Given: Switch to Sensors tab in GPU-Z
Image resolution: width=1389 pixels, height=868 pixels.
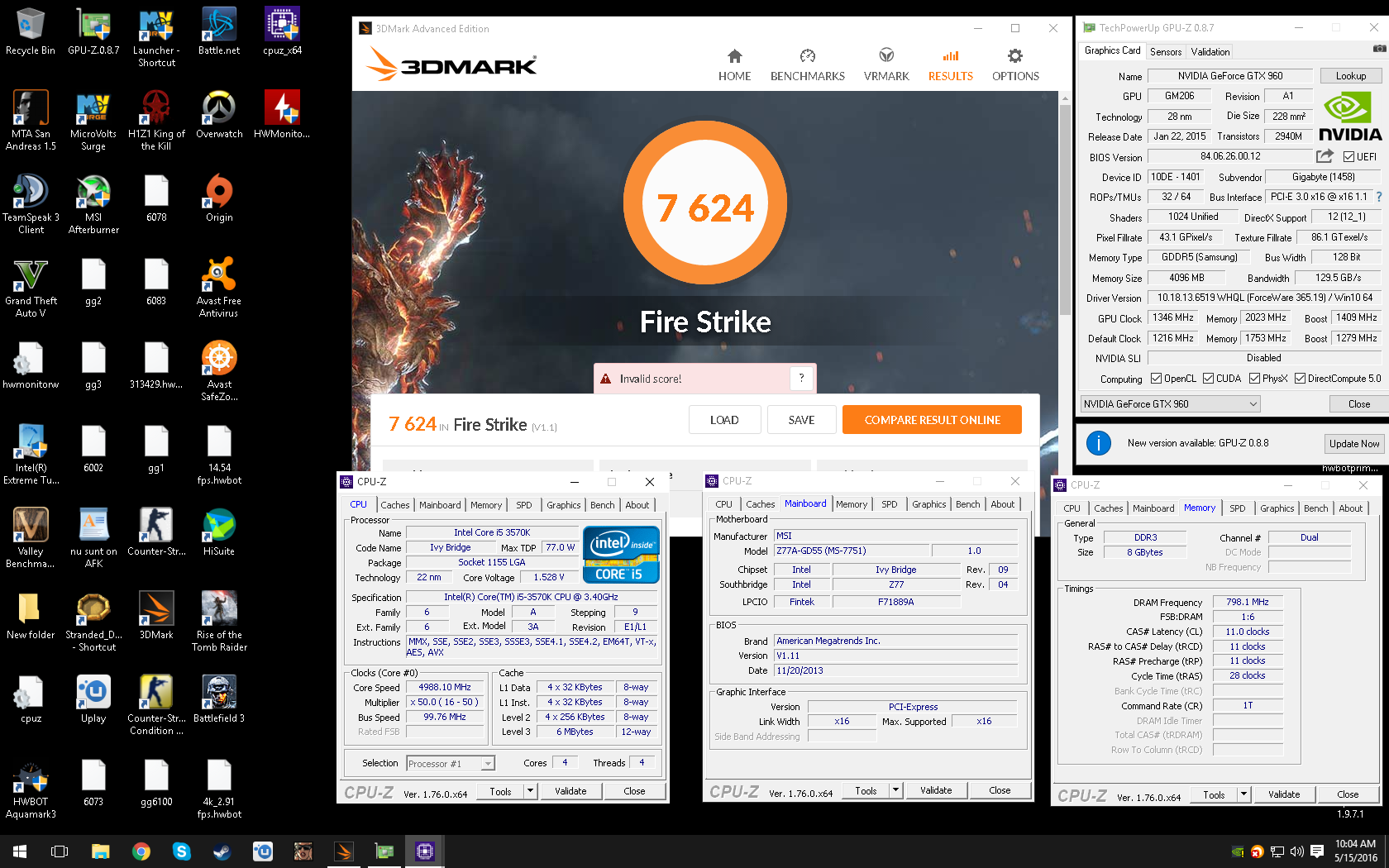Looking at the screenshot, I should pyautogui.click(x=1166, y=51).
